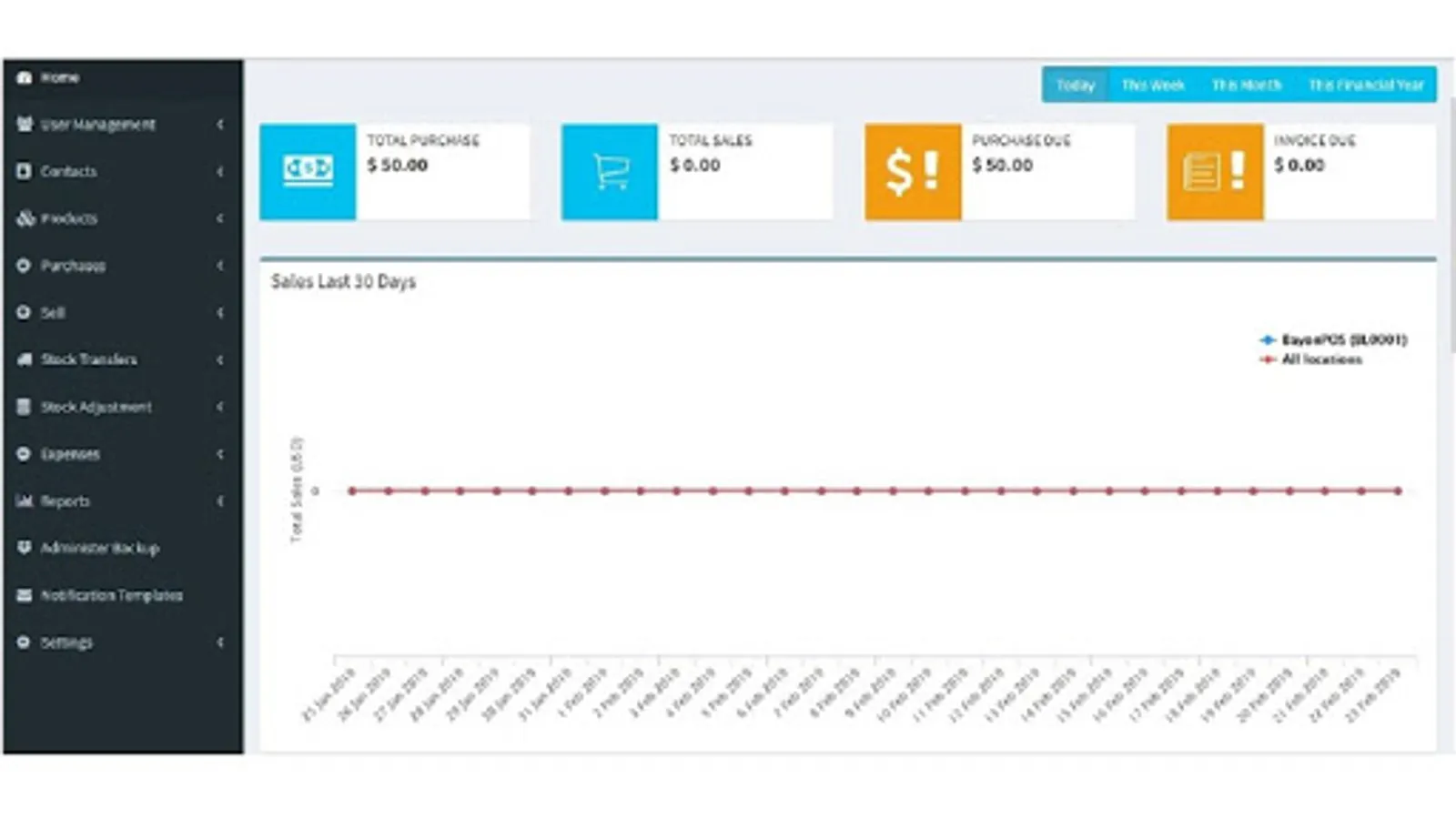The image size is (1456, 819).
Task: Click the Stock Transfers truck icon
Action: coord(25,359)
